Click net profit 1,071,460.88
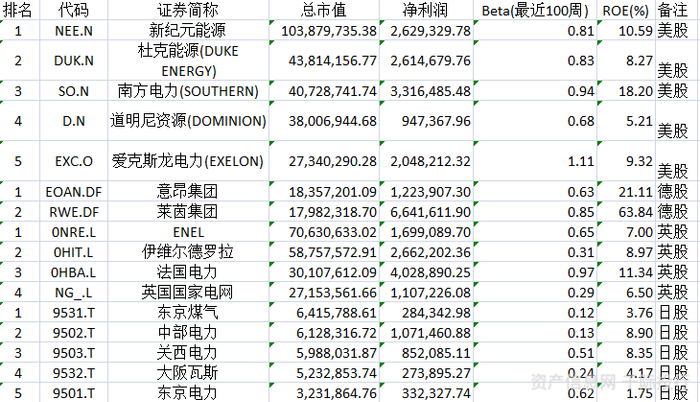The width and height of the screenshot is (700, 402). click(426, 332)
